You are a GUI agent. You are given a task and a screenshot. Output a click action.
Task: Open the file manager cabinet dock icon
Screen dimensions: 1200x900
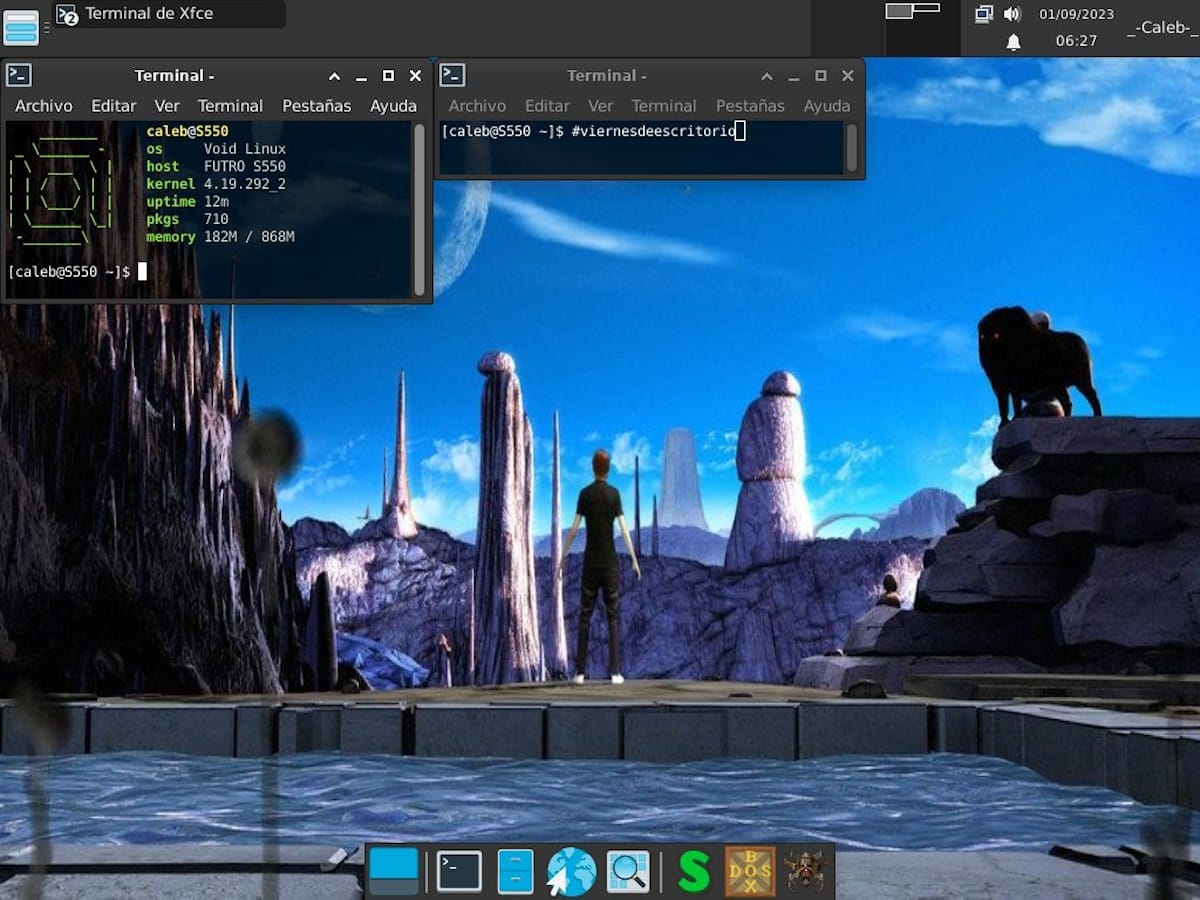(516, 871)
